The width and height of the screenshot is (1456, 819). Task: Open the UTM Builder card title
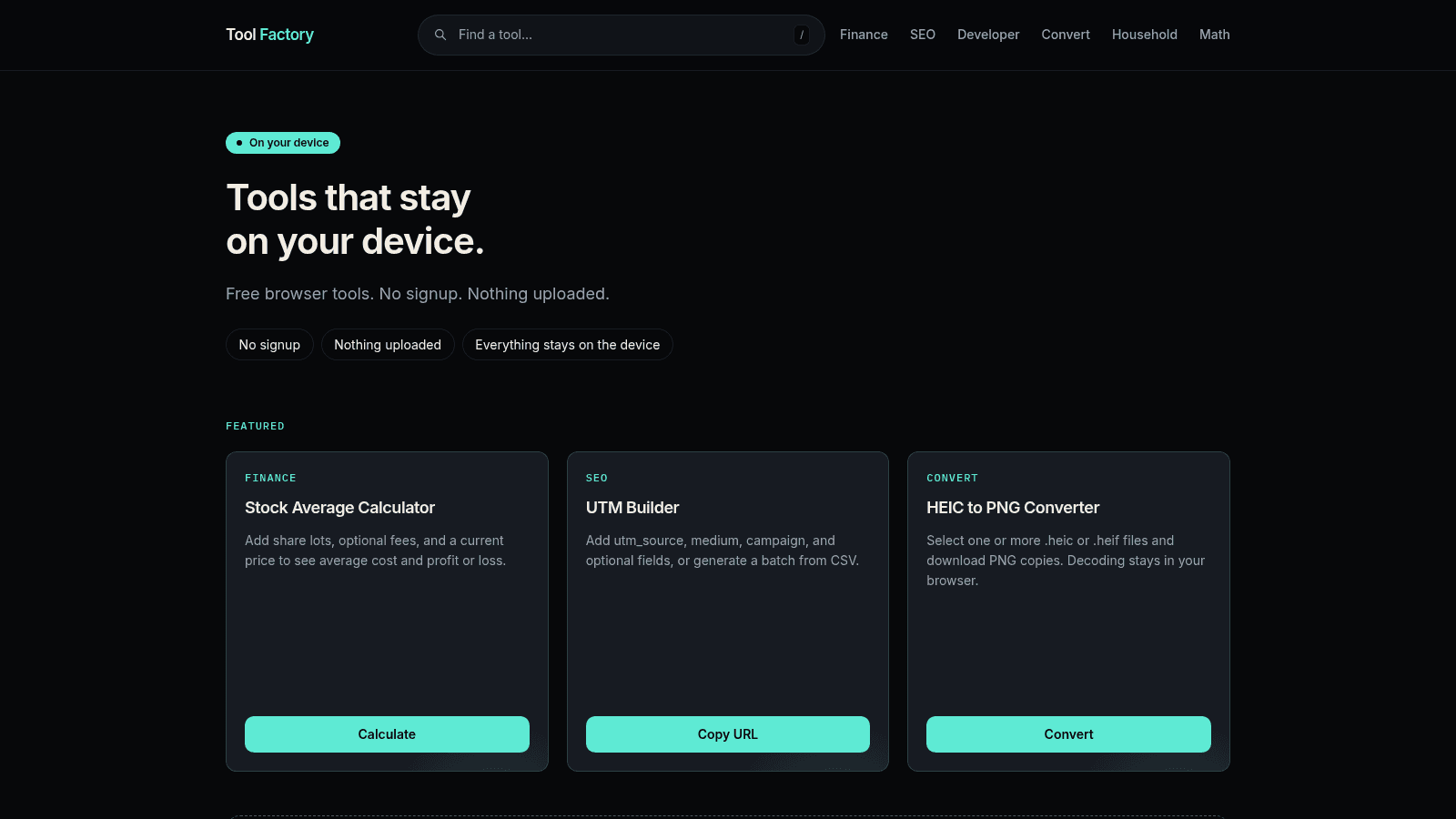click(632, 508)
